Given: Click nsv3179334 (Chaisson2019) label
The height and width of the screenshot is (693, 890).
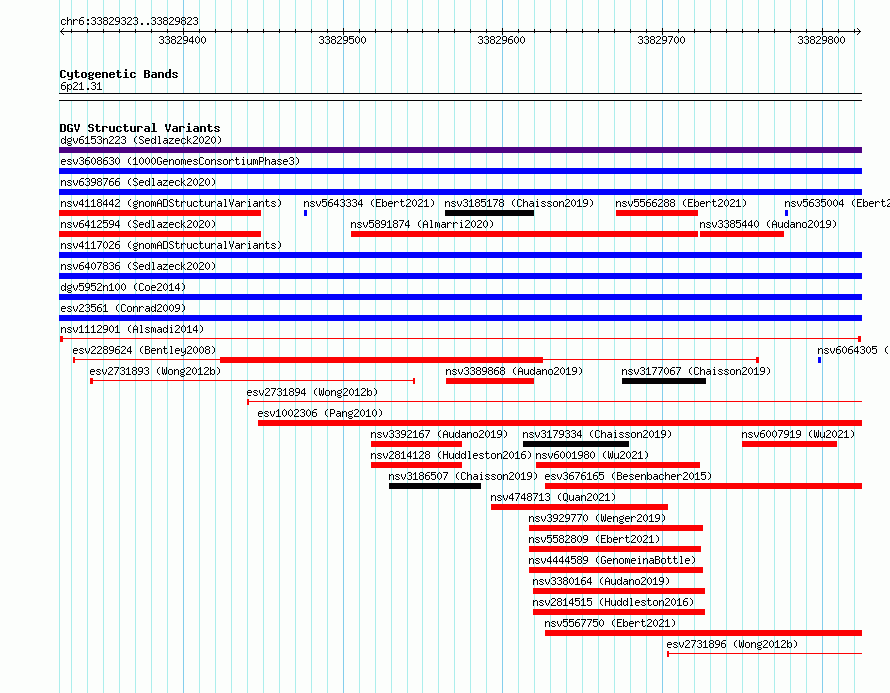Looking at the screenshot, I should [x=597, y=434].
